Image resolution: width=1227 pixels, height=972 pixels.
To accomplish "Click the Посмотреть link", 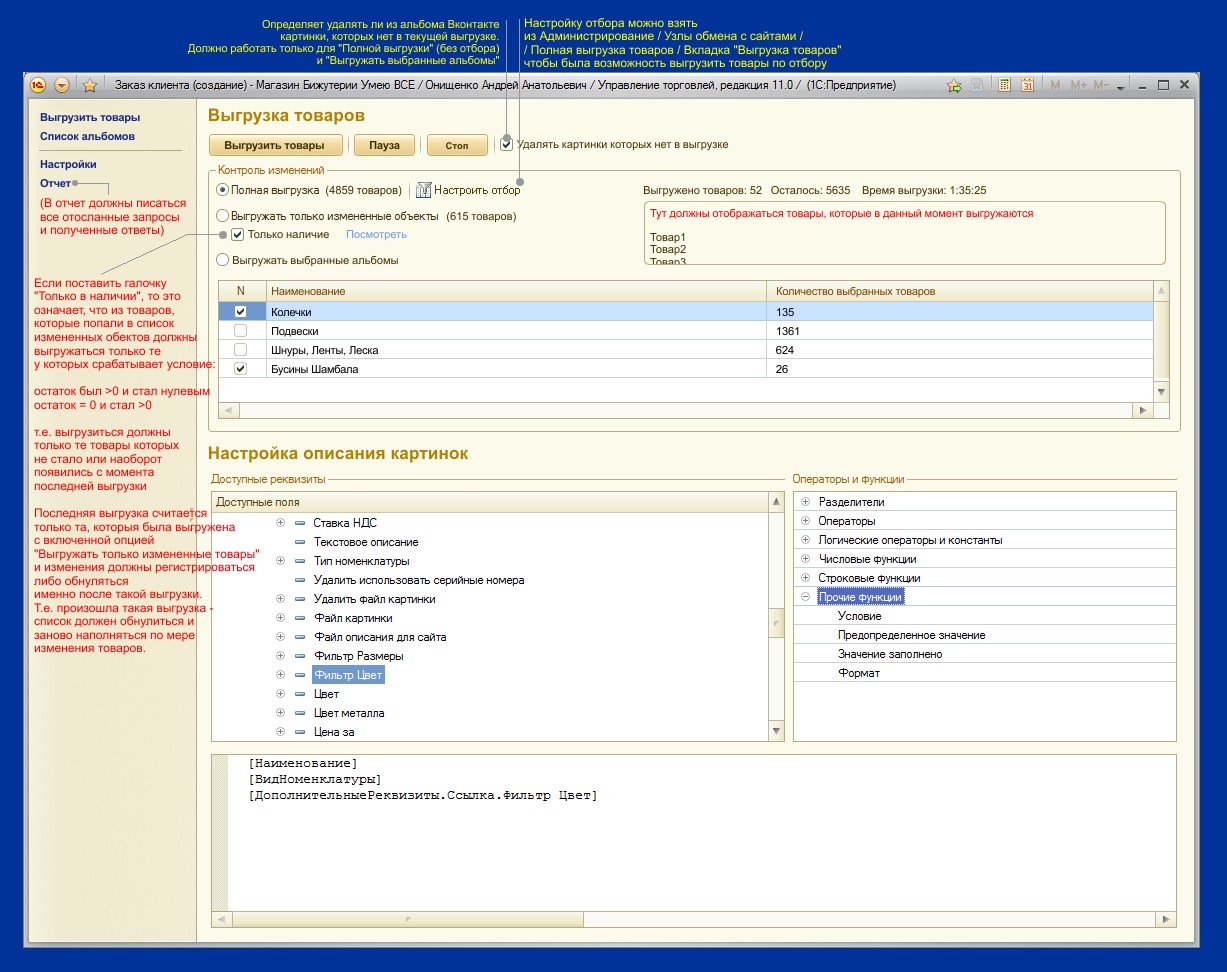I will pos(376,235).
